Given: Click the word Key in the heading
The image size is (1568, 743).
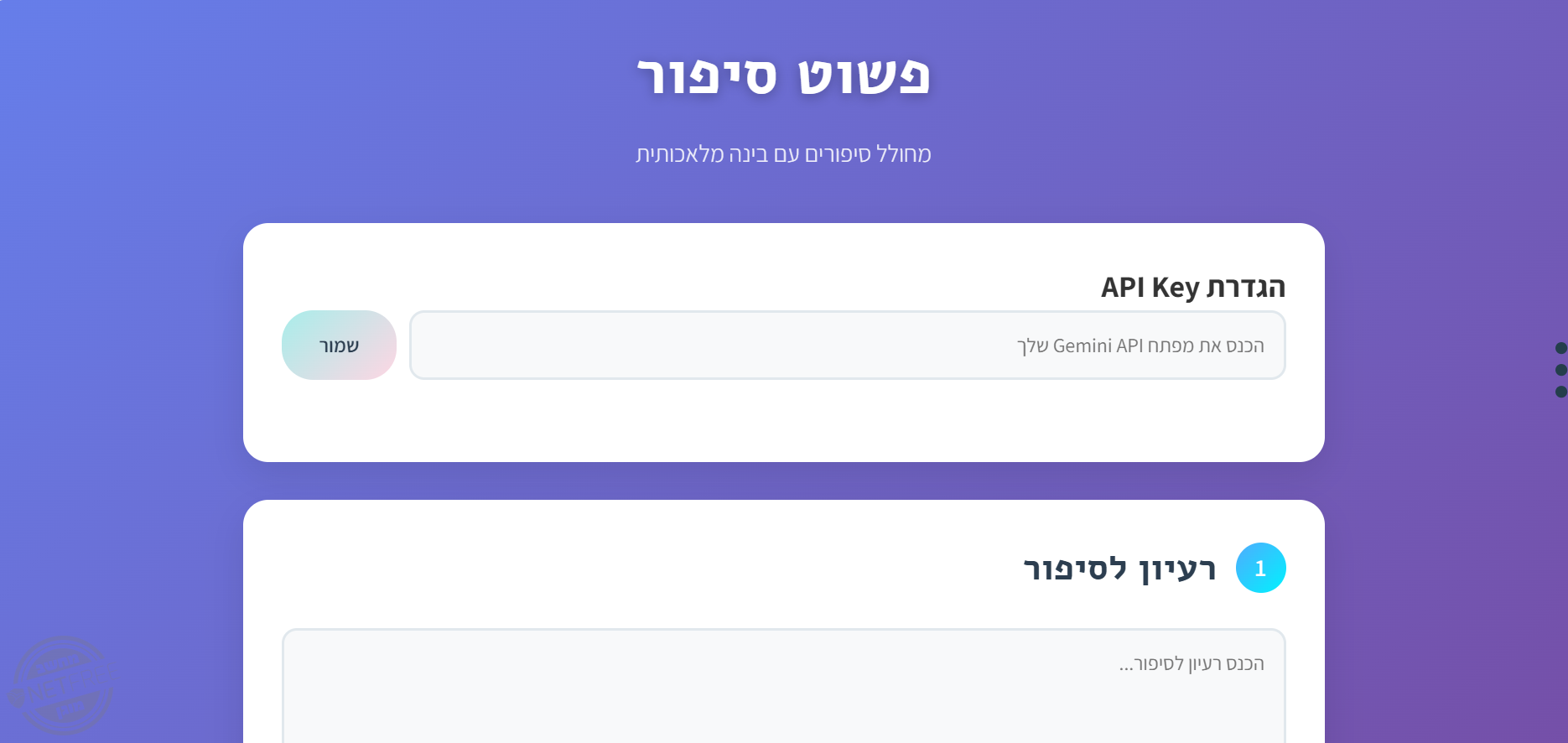Looking at the screenshot, I should (x=1176, y=288).
